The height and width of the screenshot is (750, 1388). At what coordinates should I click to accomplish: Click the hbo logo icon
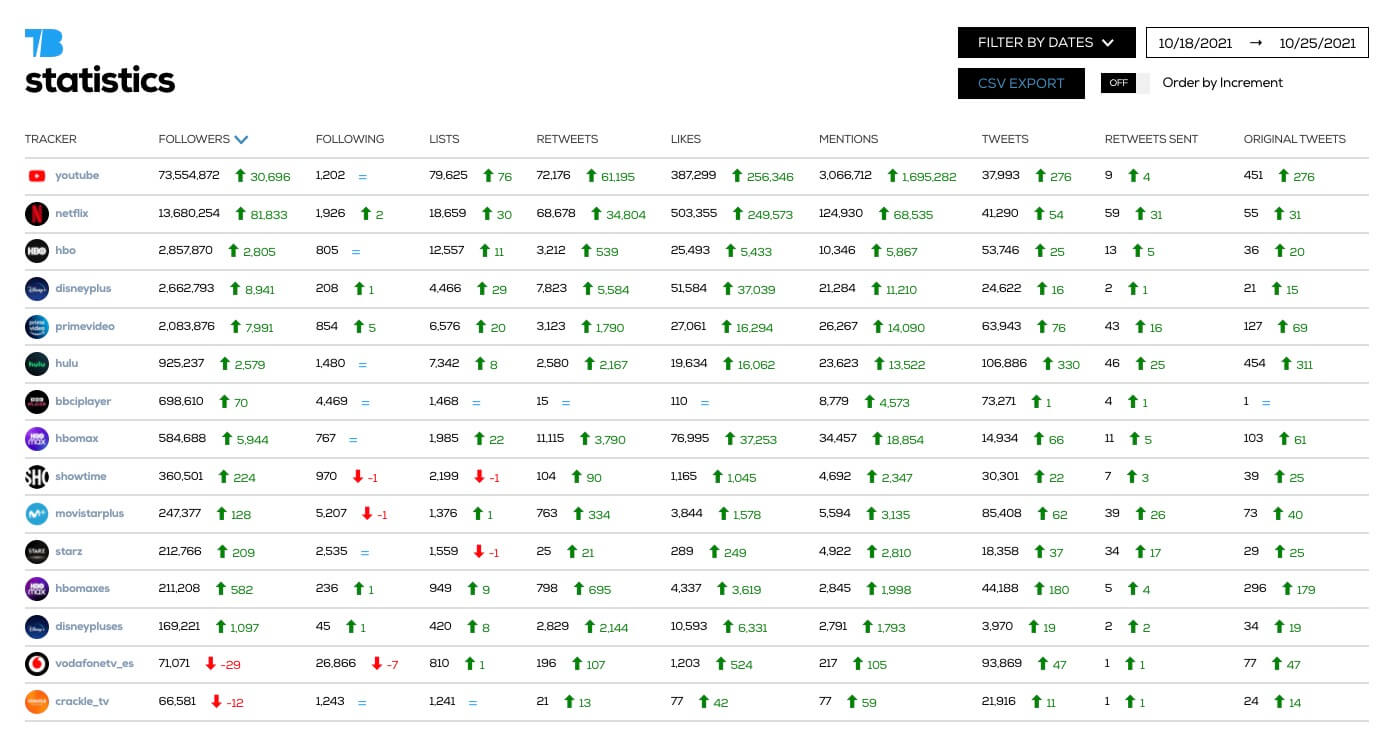(x=37, y=251)
